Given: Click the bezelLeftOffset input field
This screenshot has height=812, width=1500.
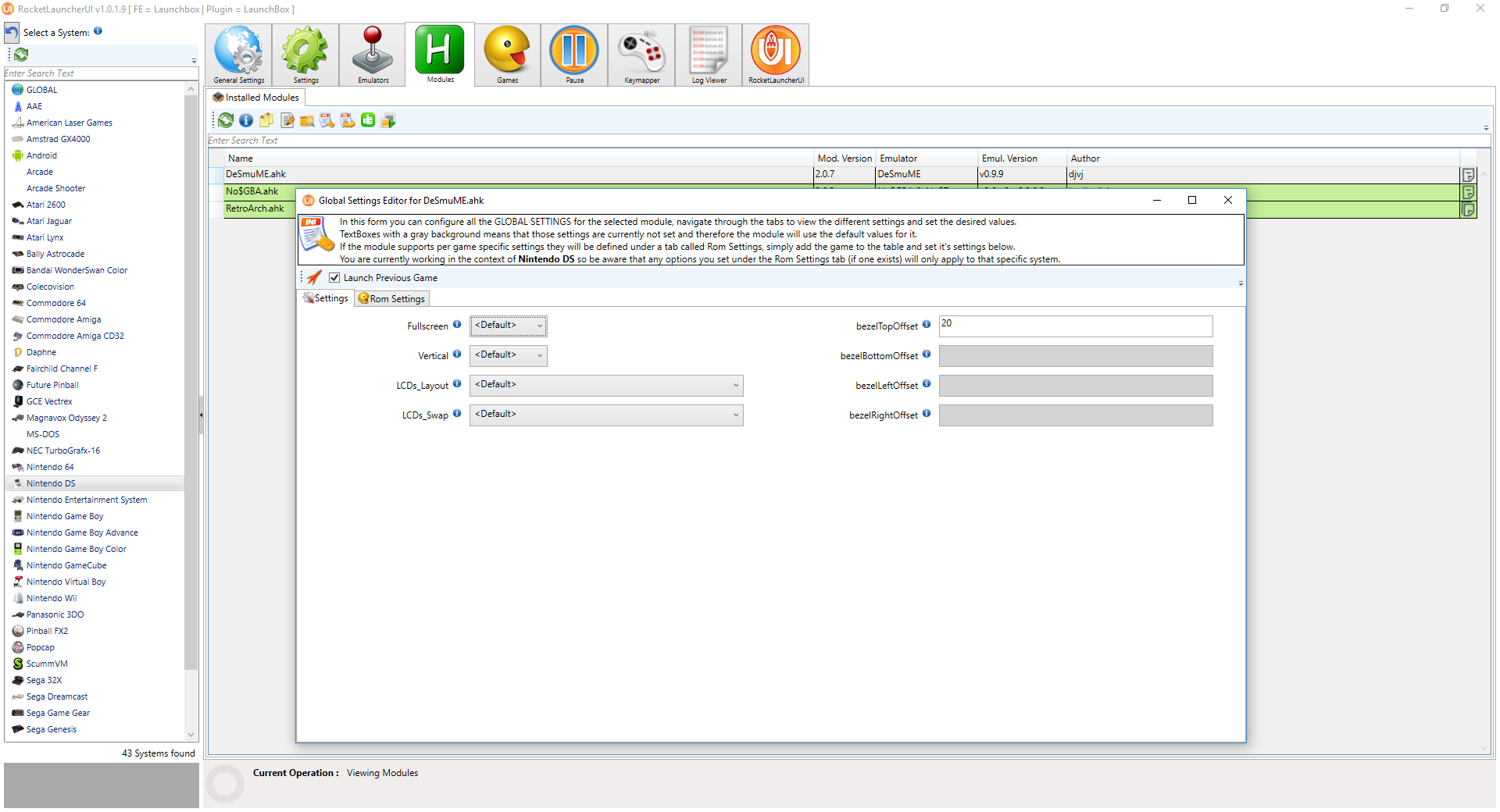Looking at the screenshot, I should tap(1076, 385).
